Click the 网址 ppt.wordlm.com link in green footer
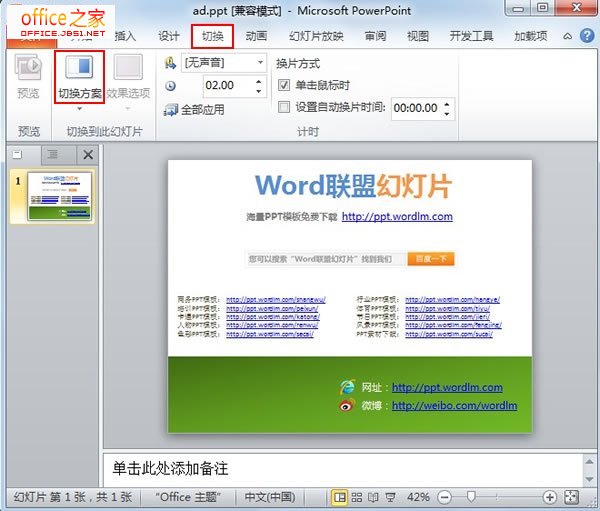Screen dimensions: 600x511 tap(447, 387)
